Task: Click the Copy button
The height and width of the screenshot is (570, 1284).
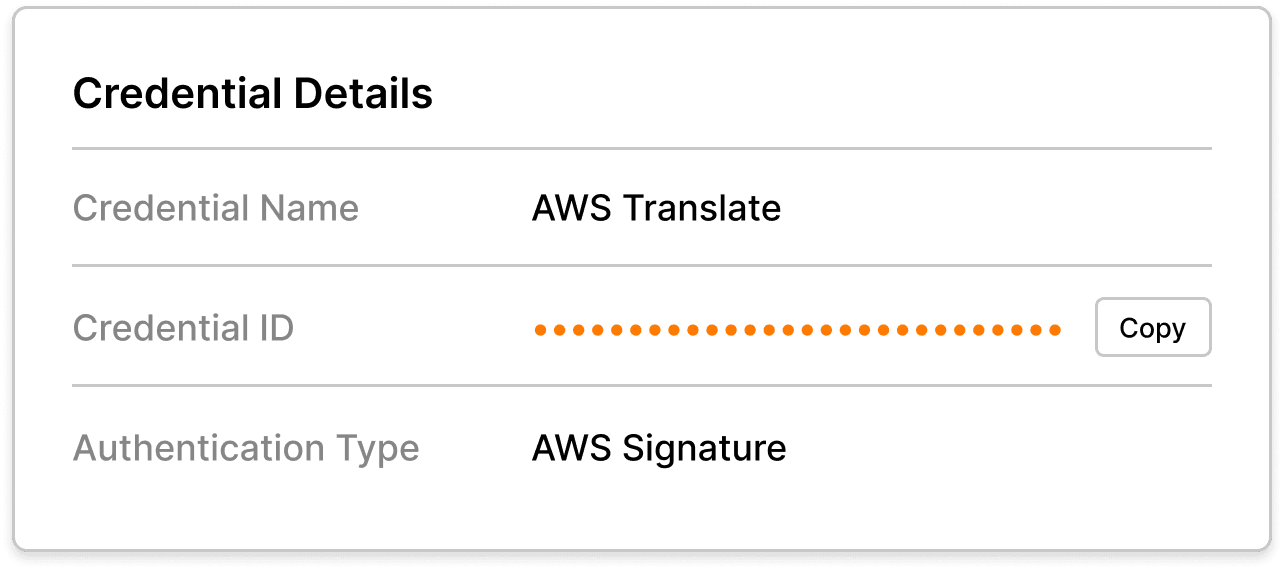Action: point(1152,328)
